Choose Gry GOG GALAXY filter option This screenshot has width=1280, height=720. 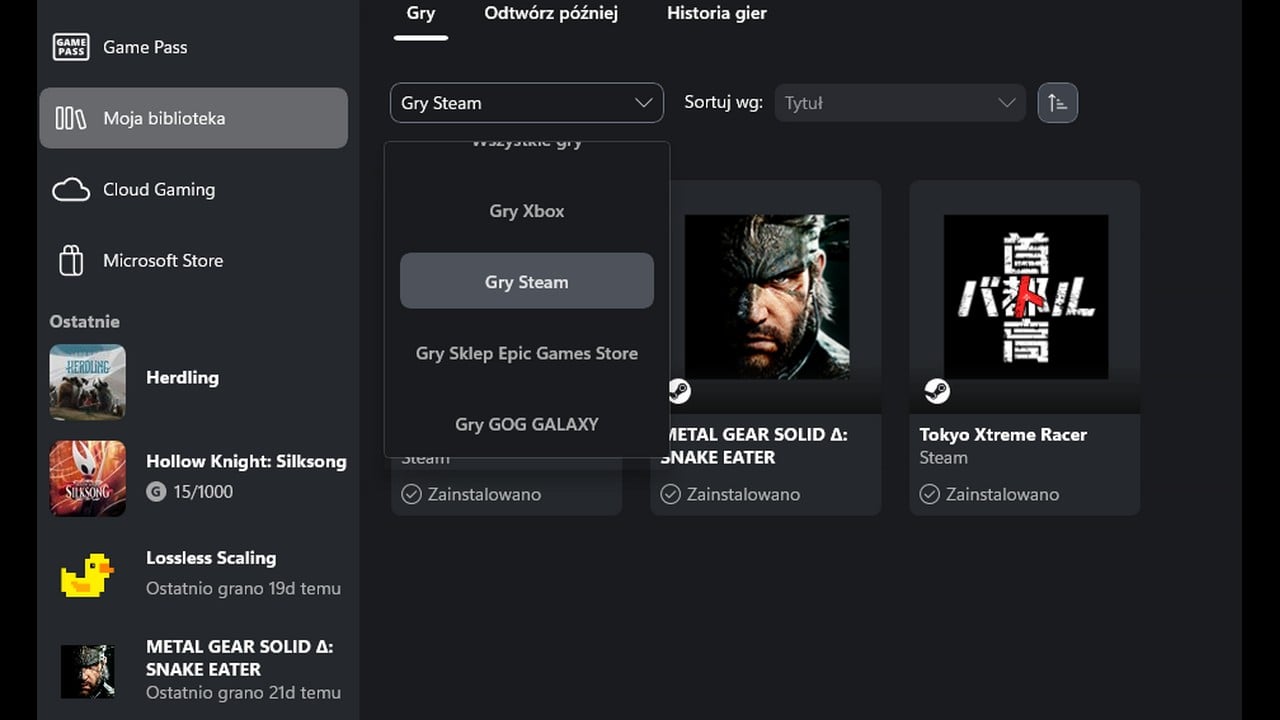click(x=527, y=424)
